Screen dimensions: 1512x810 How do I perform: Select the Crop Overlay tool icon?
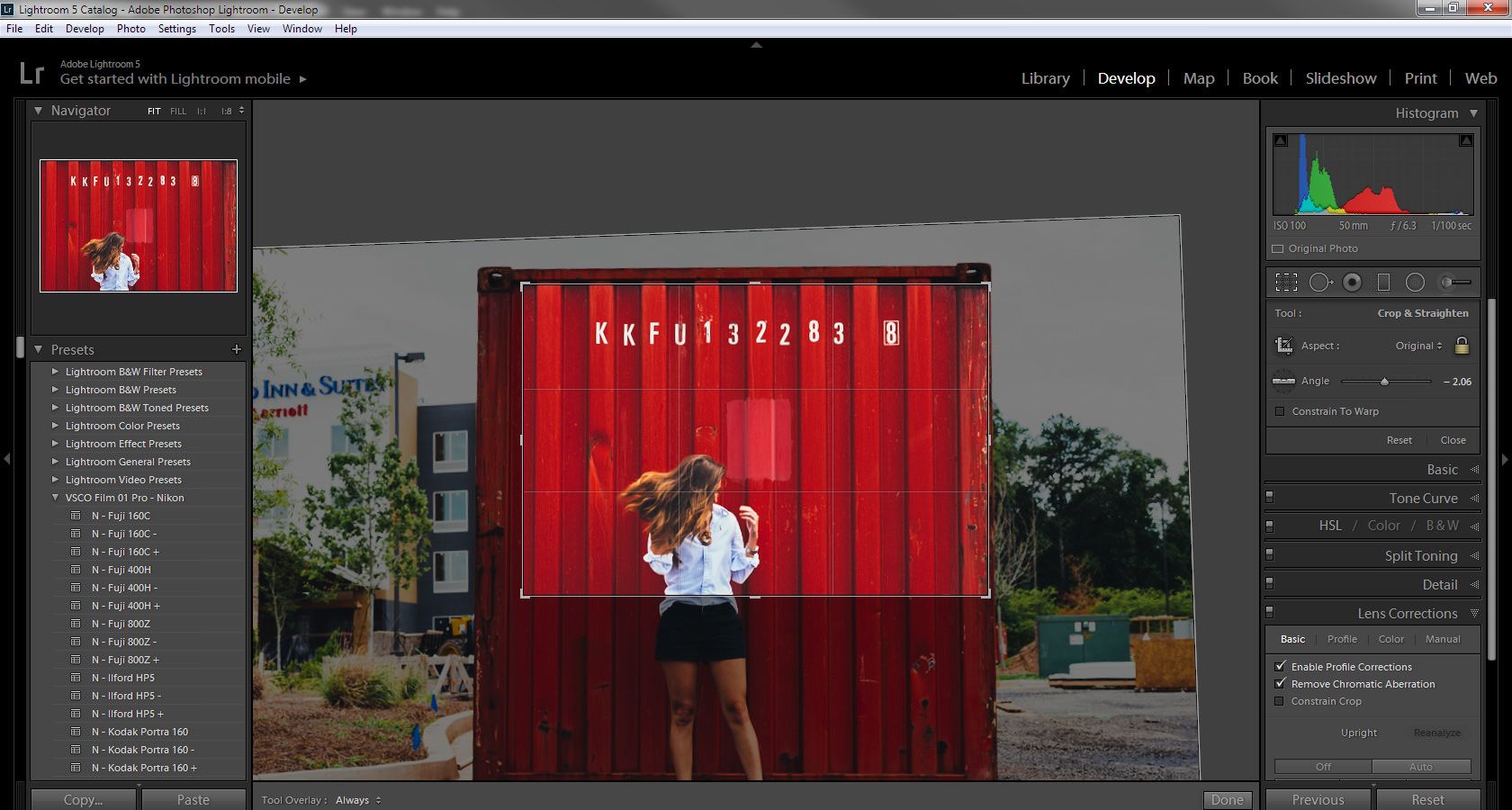[1286, 283]
